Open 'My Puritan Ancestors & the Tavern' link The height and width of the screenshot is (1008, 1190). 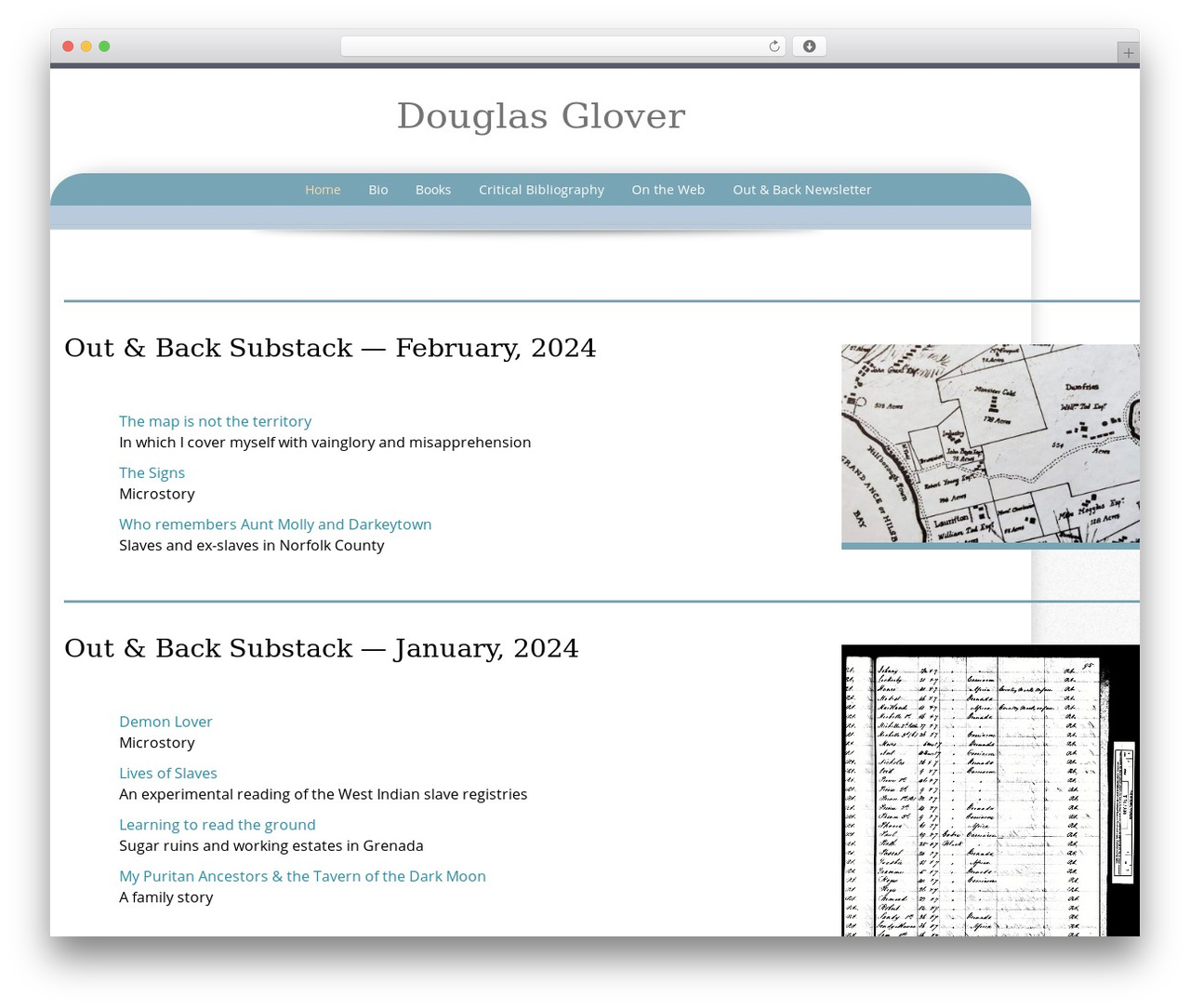302,876
